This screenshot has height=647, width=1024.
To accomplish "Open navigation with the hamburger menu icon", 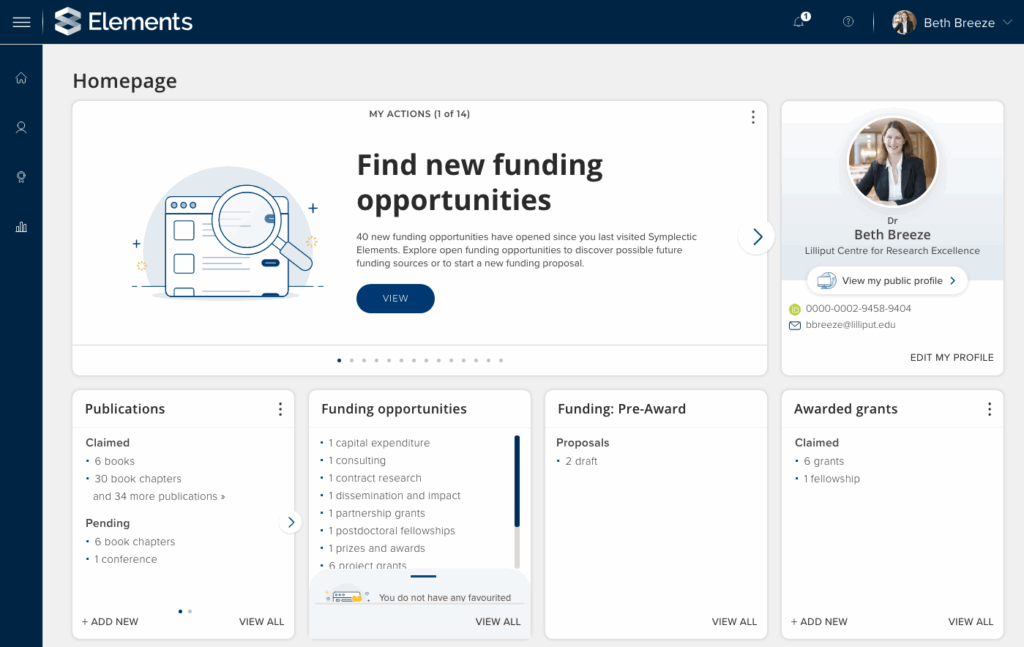I will pos(21,21).
